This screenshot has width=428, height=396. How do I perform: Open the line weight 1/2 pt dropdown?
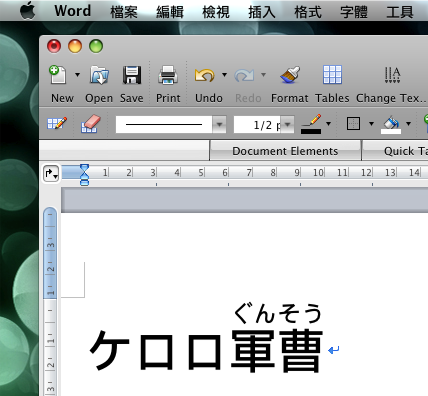coord(288,125)
